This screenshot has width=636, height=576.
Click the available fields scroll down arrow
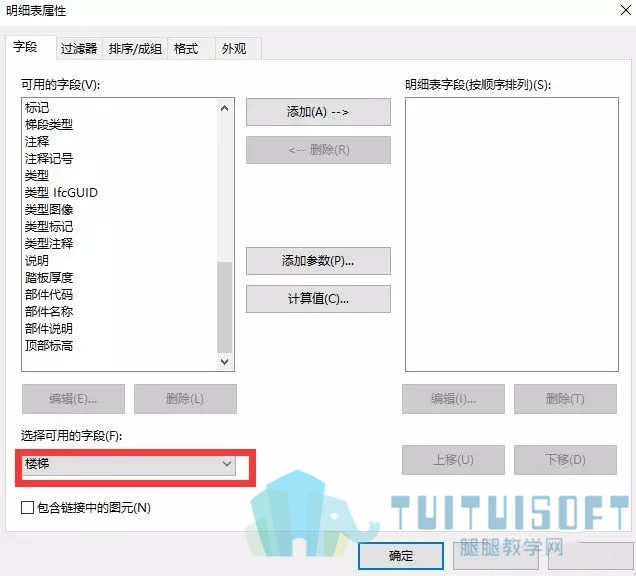[224, 361]
